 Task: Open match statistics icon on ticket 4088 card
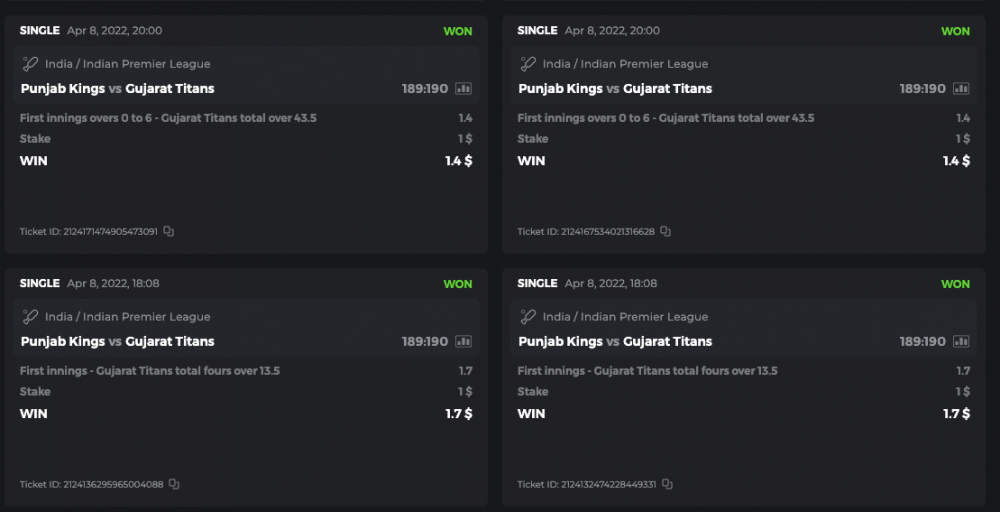[x=463, y=342]
